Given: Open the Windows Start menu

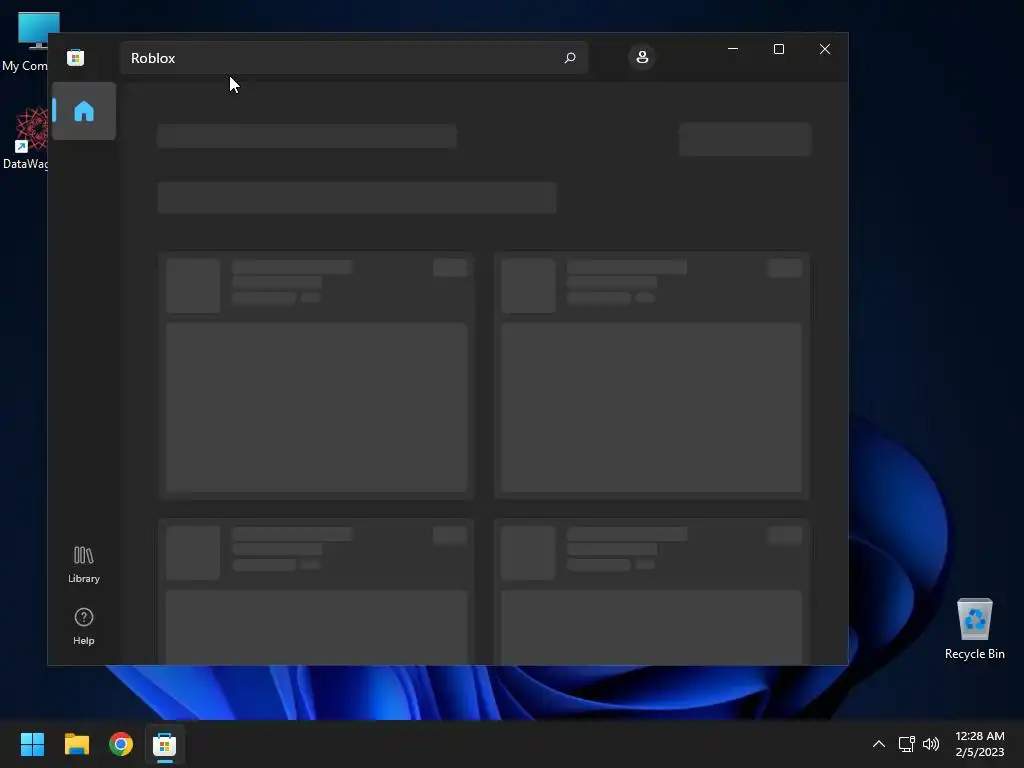Looking at the screenshot, I should tap(32, 744).
